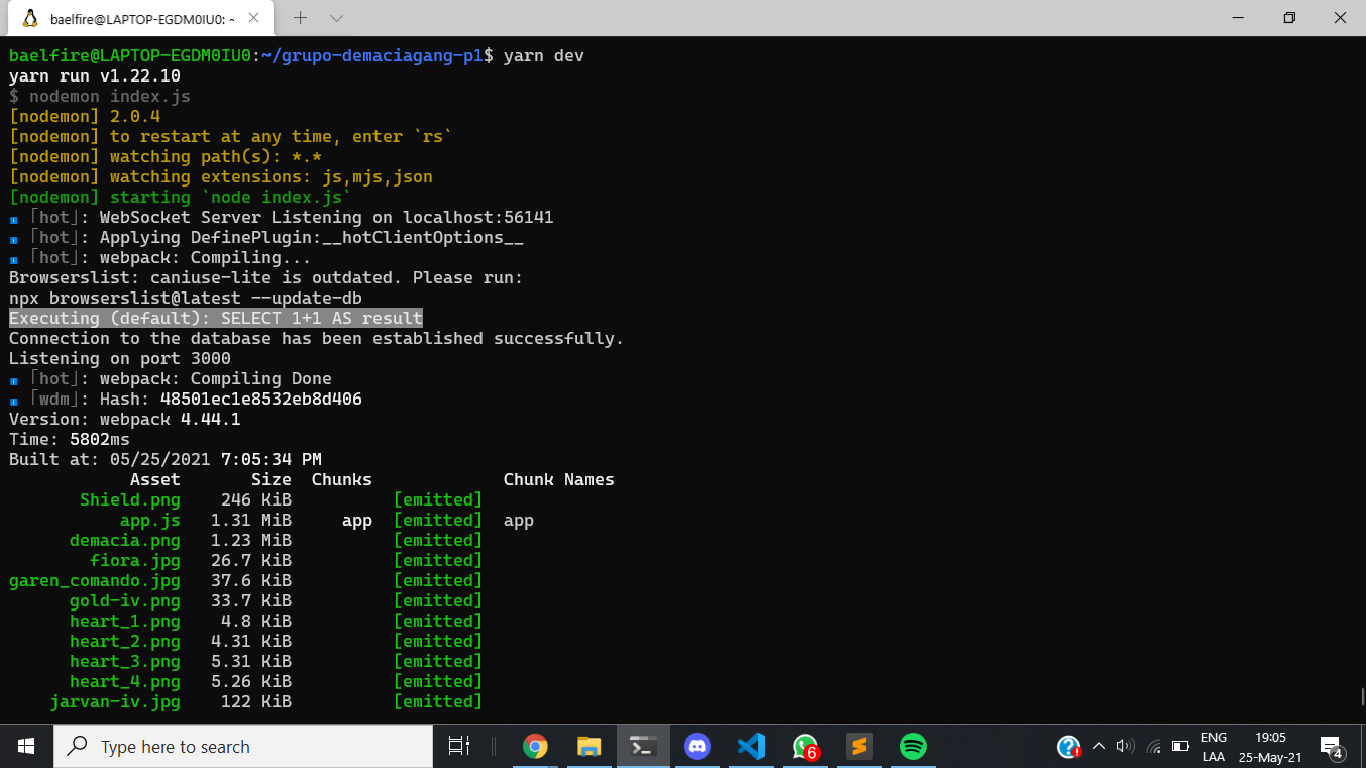The width and height of the screenshot is (1366, 768).
Task: Toggle the Task View
Action: pos(457,746)
